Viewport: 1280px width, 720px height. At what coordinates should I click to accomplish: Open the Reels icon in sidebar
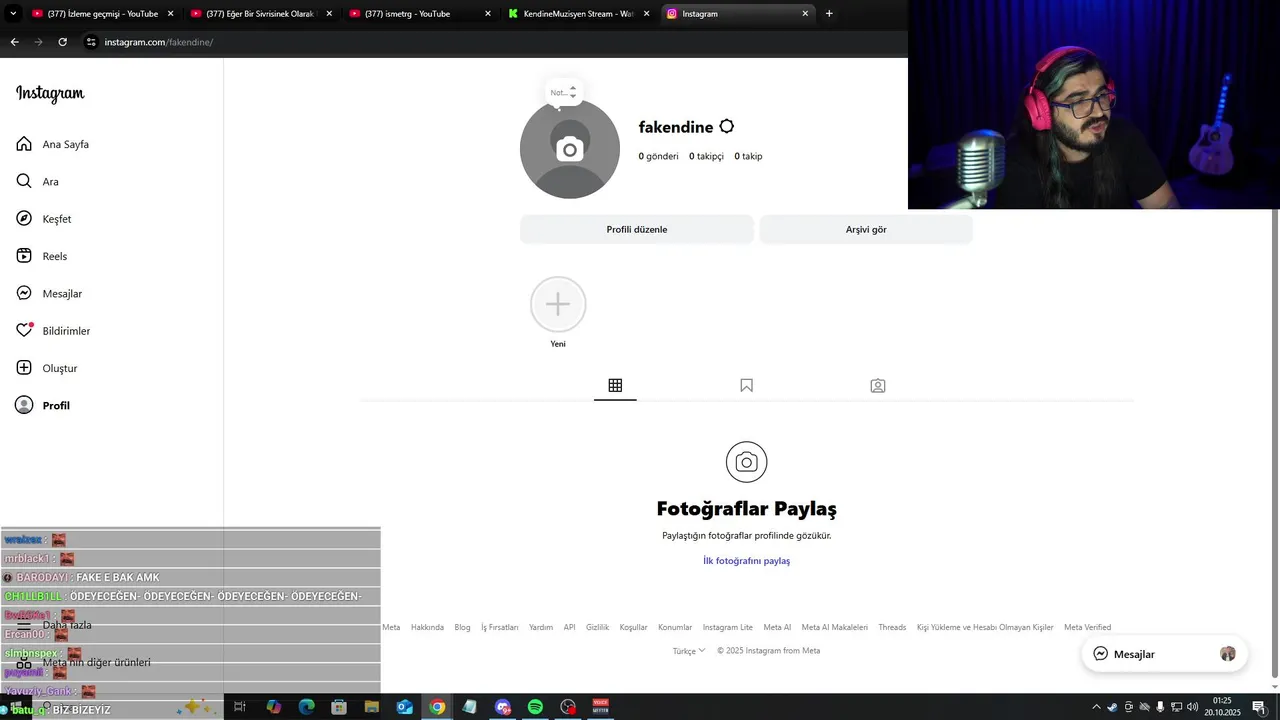click(24, 256)
